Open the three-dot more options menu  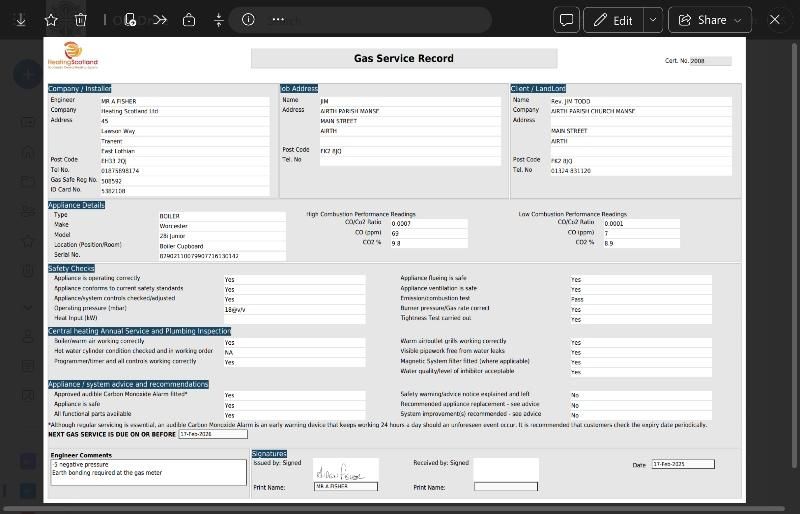click(278, 20)
